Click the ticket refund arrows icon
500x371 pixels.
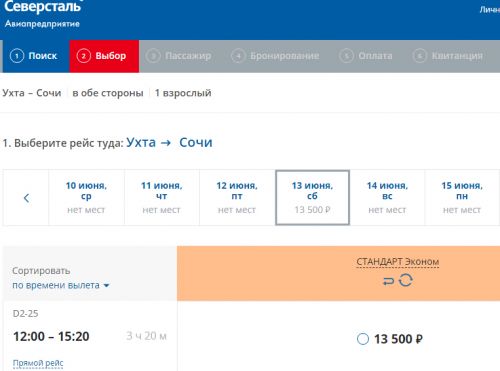(388, 281)
